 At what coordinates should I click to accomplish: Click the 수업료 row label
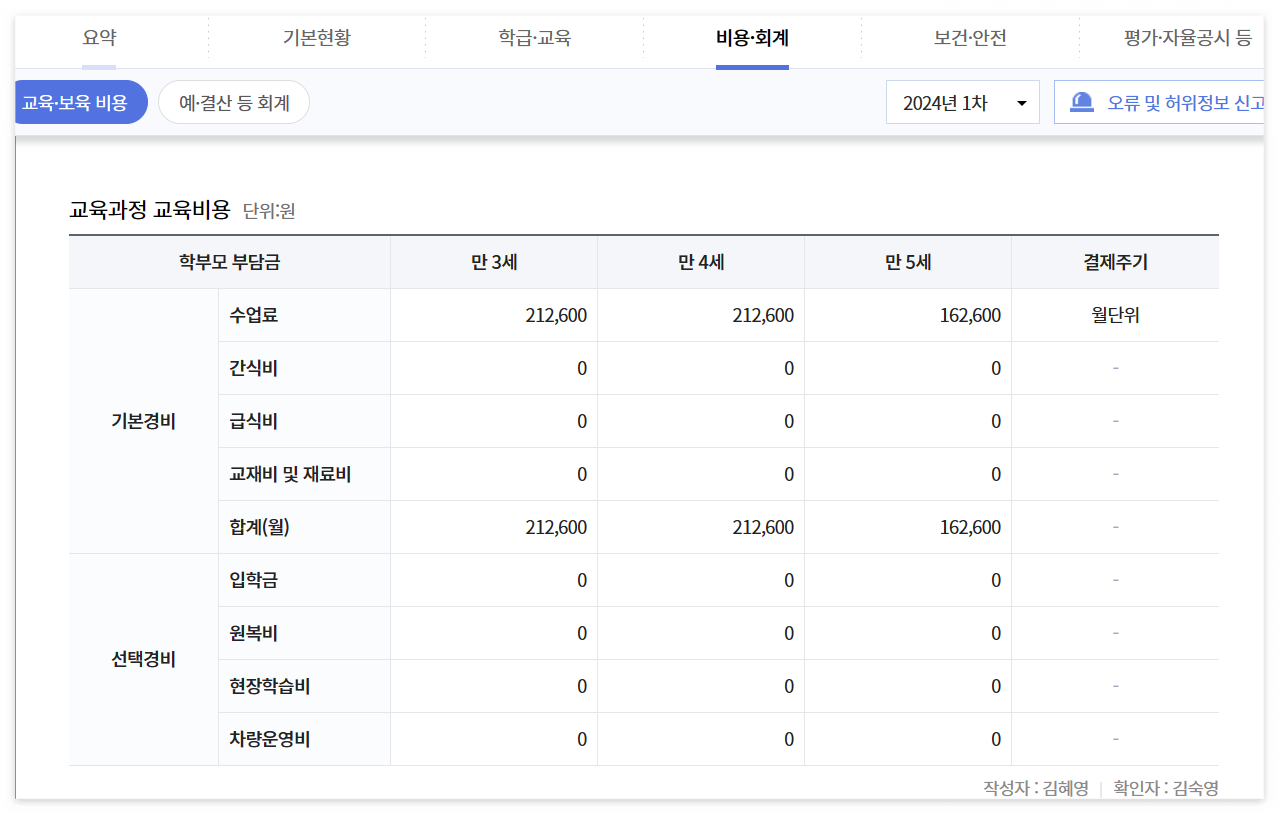click(250, 315)
